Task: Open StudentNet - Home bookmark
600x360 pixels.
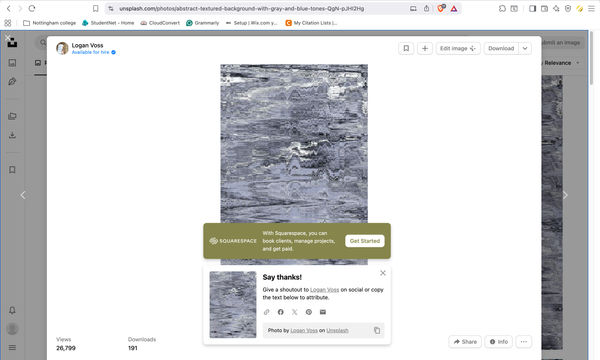Action: [108, 23]
